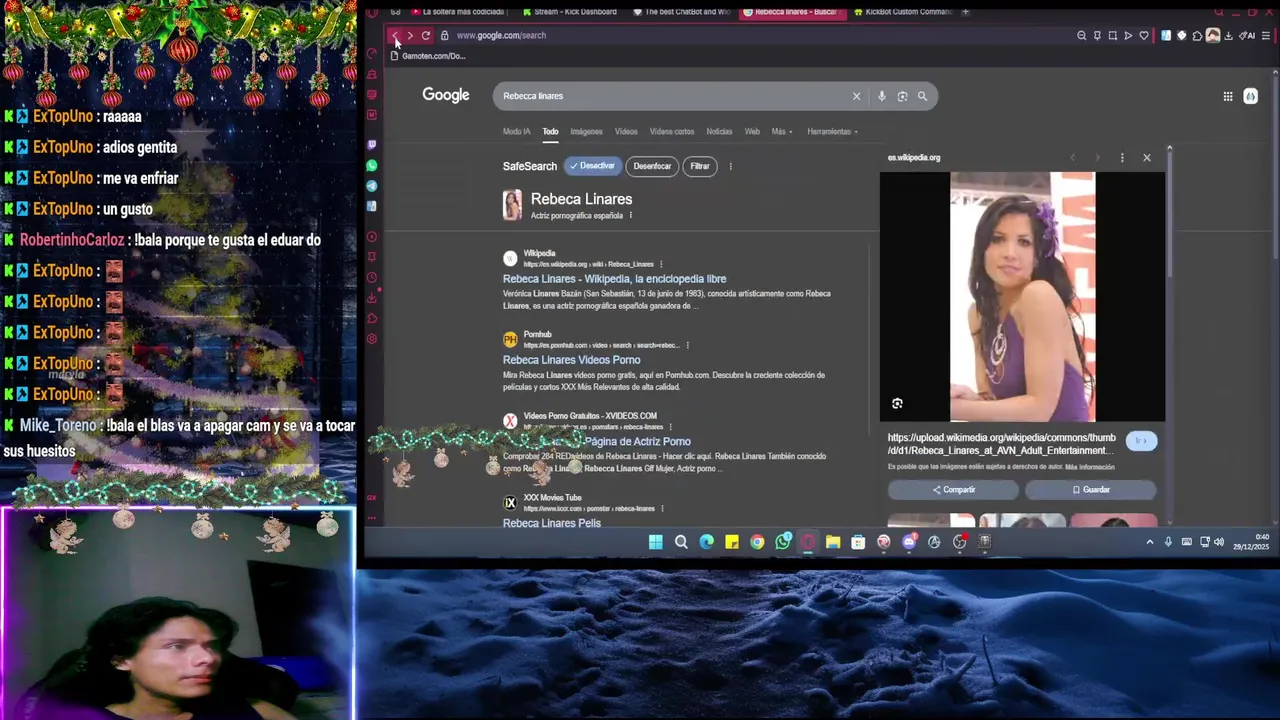
Task: Select SafeSearch 'Filtrar' option
Action: pos(700,166)
